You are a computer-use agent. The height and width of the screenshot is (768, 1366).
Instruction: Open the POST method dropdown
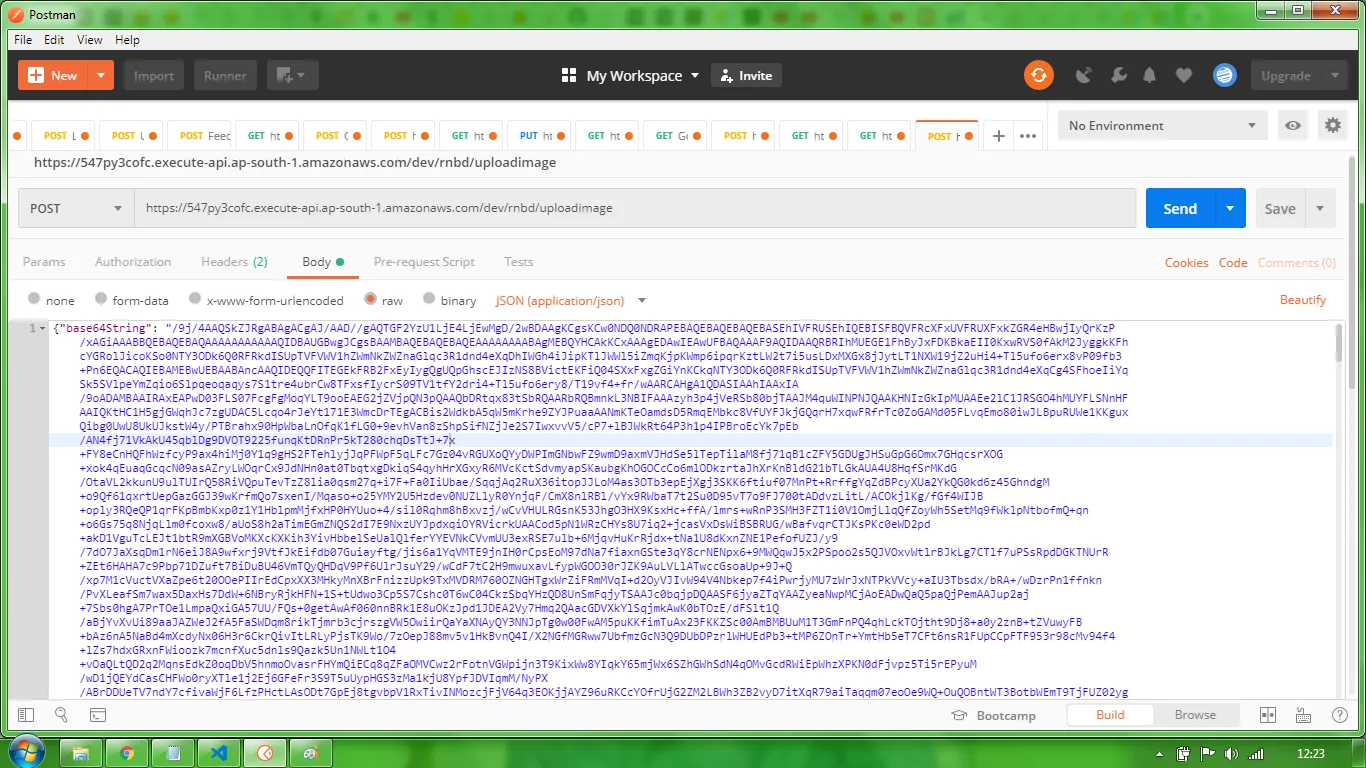[x=76, y=208]
